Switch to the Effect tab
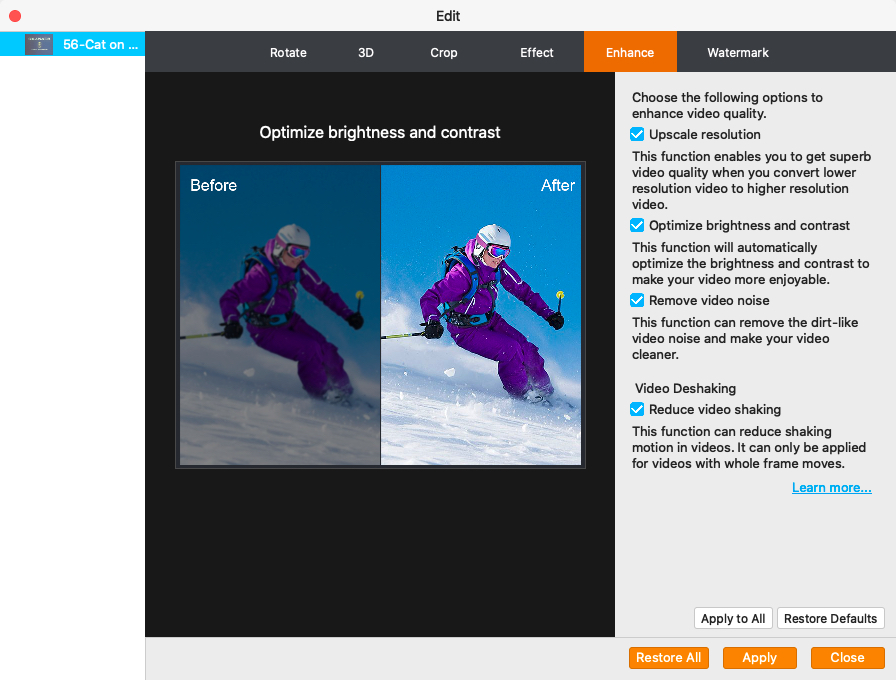Screen dimensions: 896x680 [x=537, y=53]
